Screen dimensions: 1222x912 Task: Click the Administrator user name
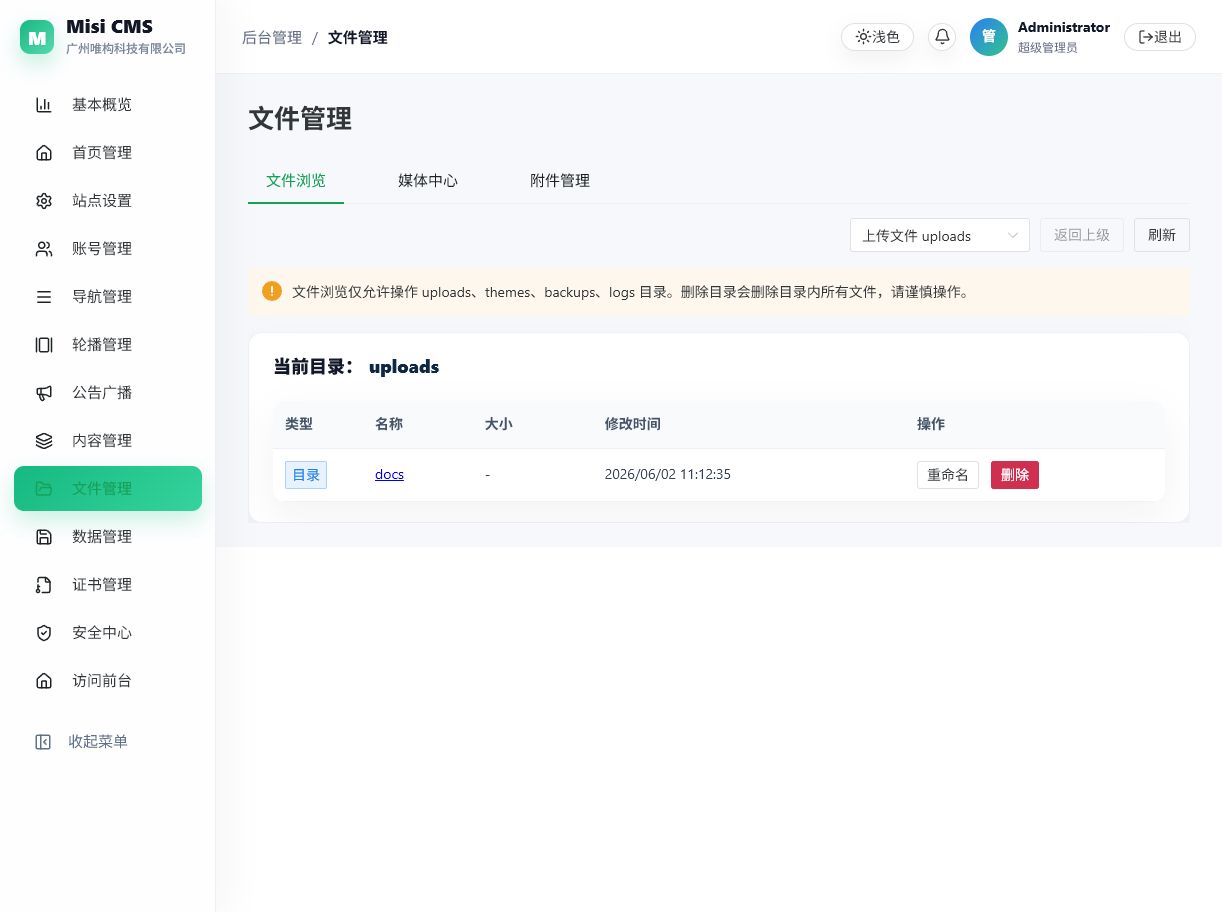[1064, 27]
